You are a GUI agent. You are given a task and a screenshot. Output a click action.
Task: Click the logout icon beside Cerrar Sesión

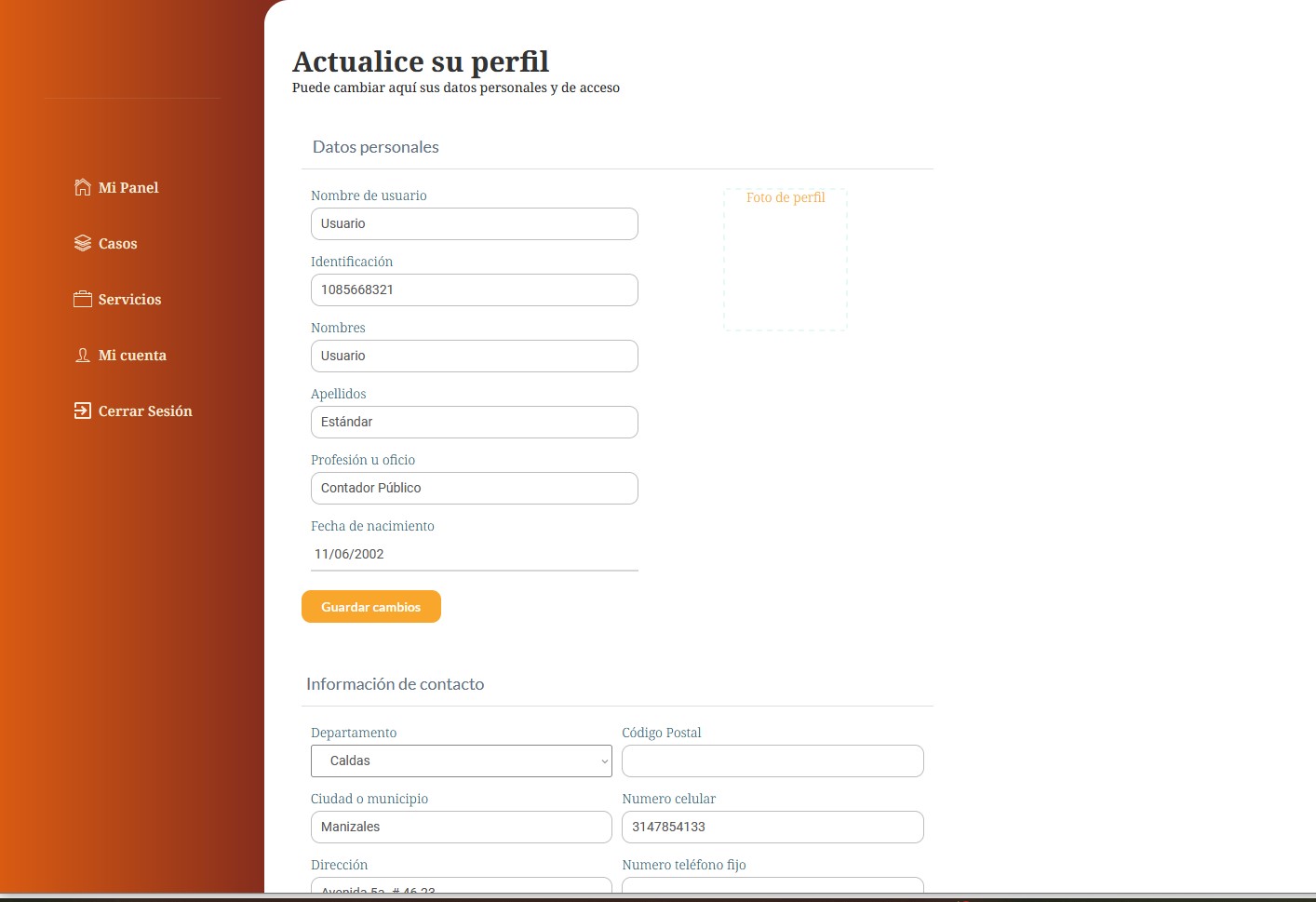(83, 411)
